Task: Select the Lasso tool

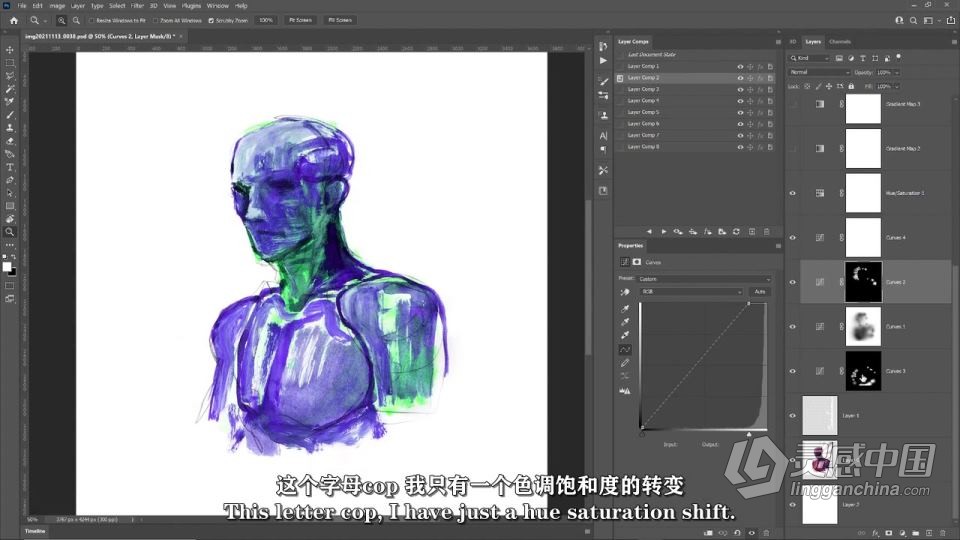Action: coord(10,76)
